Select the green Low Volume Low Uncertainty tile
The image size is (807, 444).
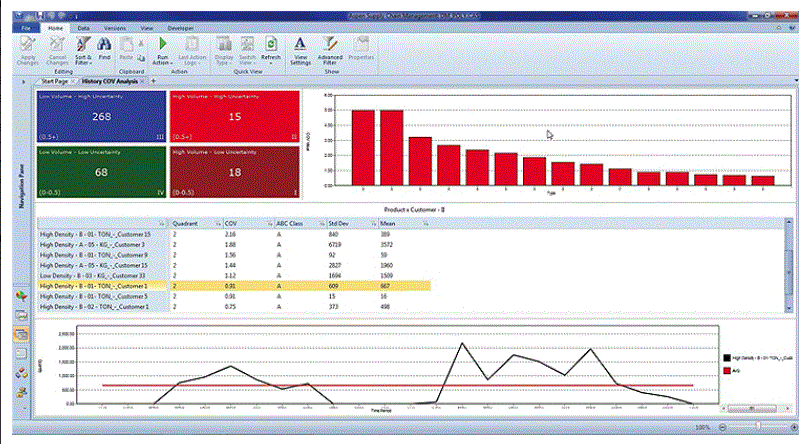tap(101, 172)
